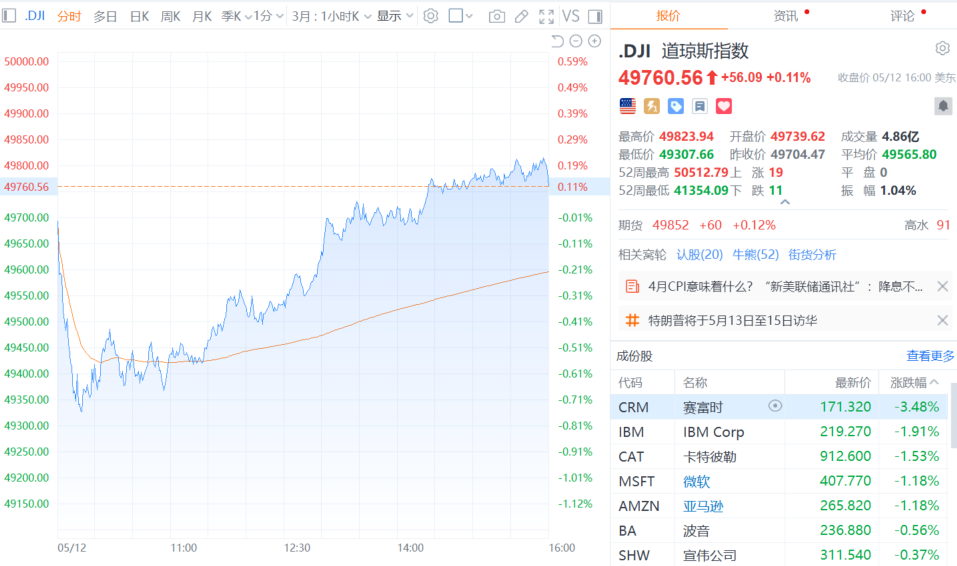
Task: Dismiss the 4月CPI news banner
Action: point(942,286)
